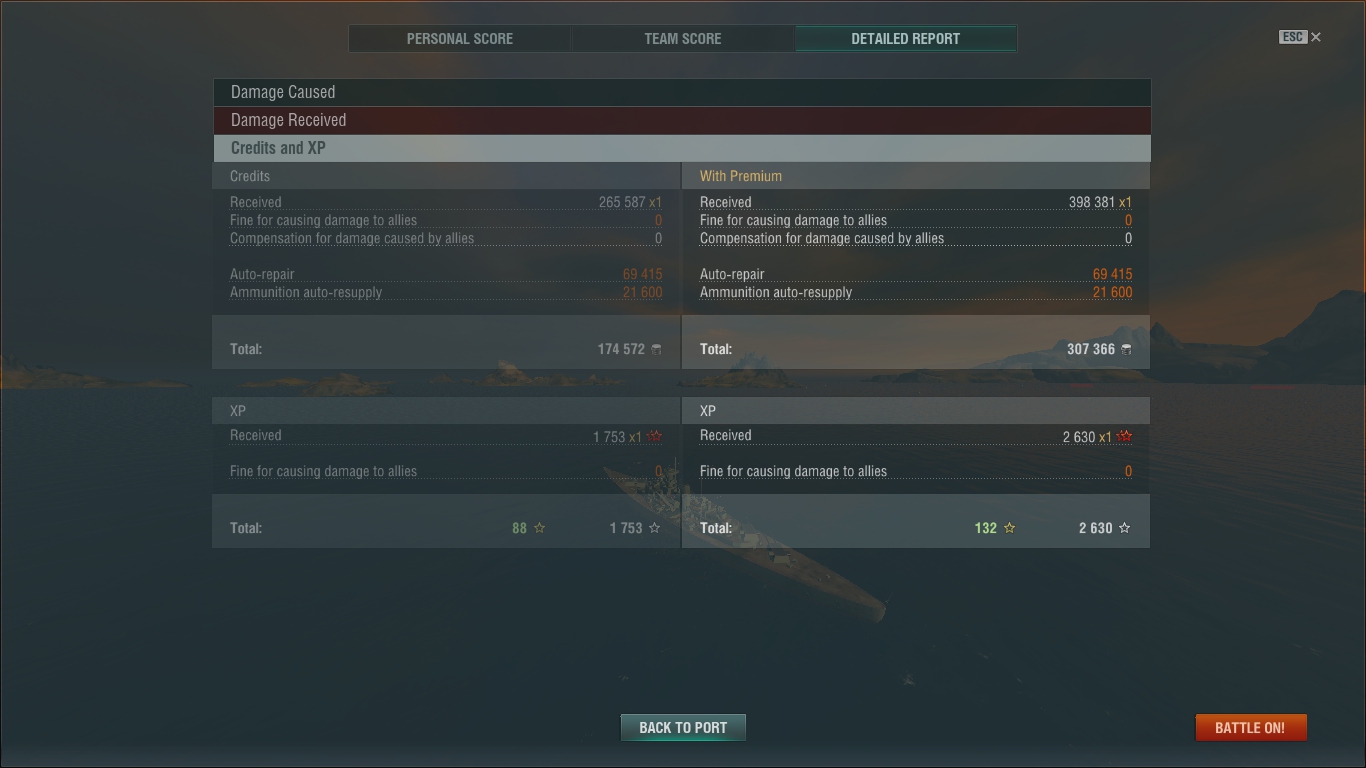Start another match with Battle On!
The image size is (1366, 768).
(x=1250, y=727)
